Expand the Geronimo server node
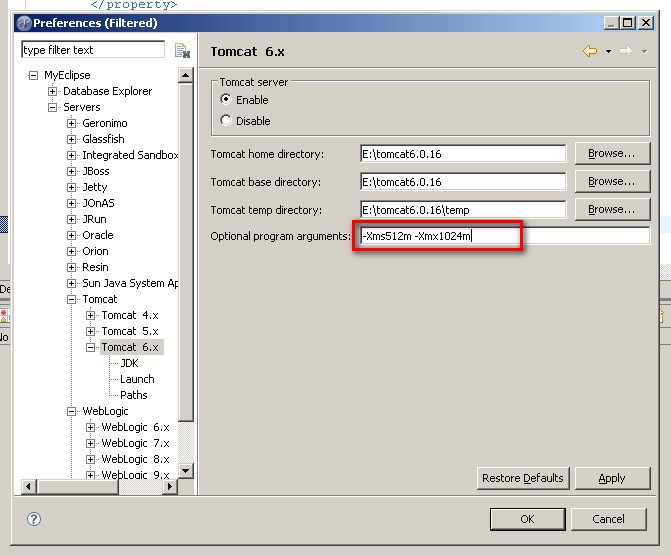The image size is (671, 556). 71,123
